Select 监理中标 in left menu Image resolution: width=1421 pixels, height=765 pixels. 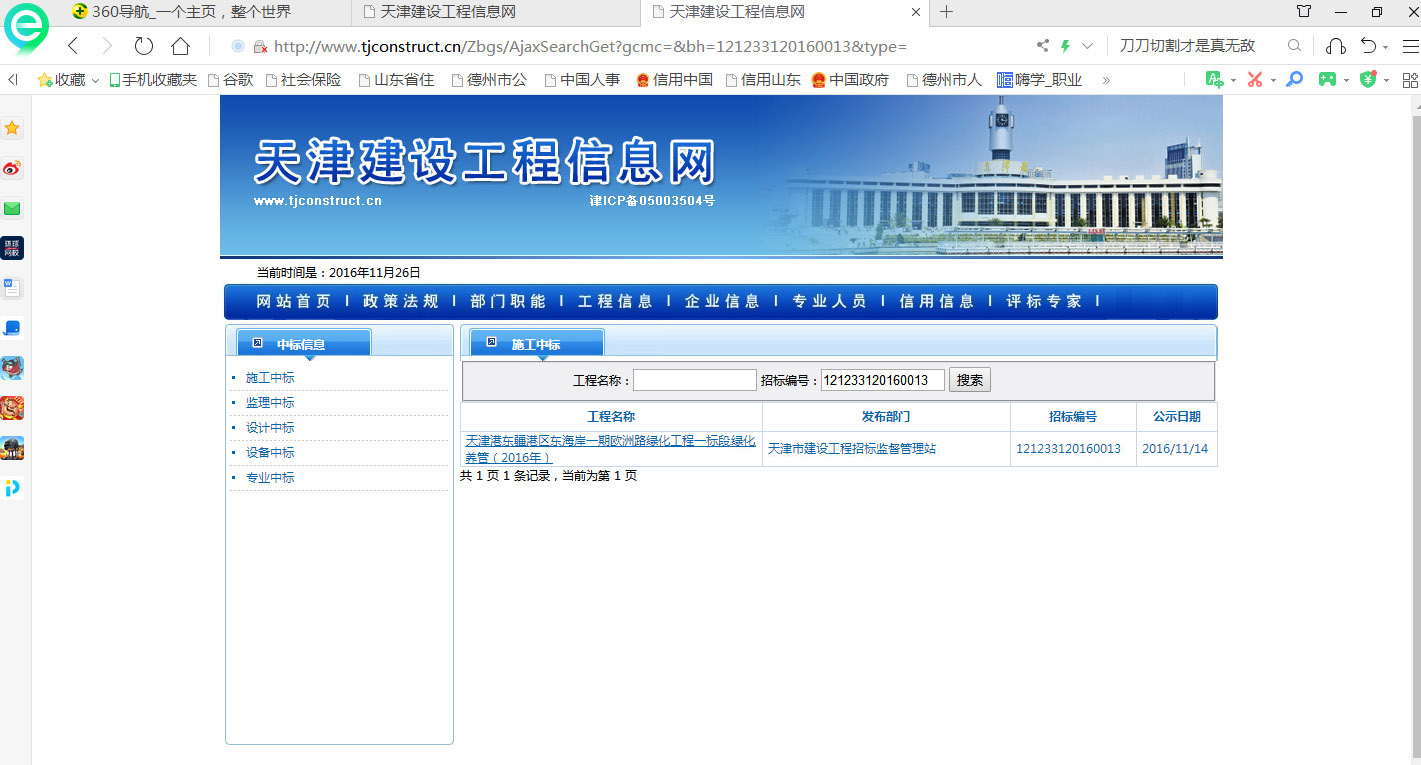[x=270, y=403]
